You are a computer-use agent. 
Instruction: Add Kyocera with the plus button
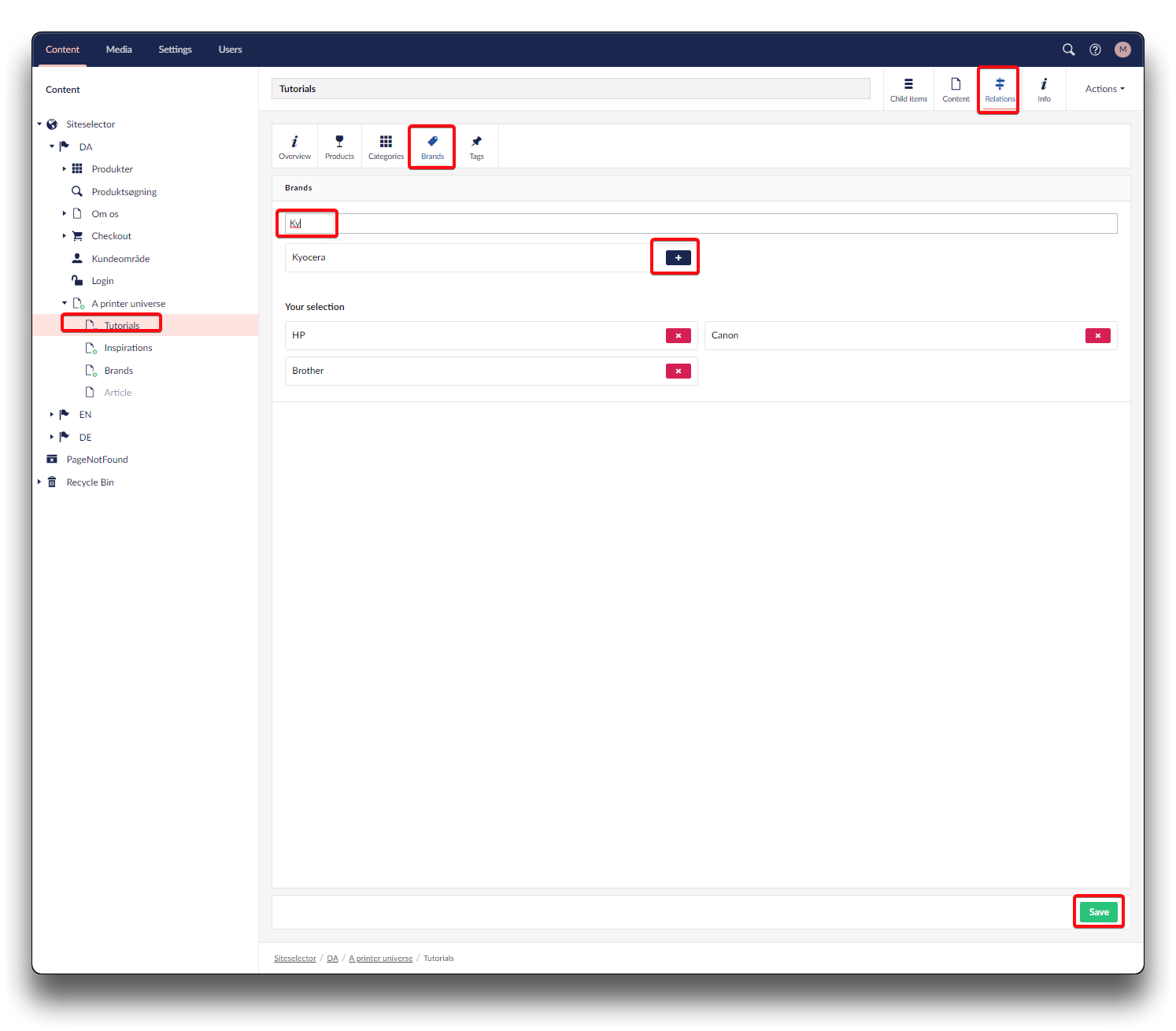(678, 257)
